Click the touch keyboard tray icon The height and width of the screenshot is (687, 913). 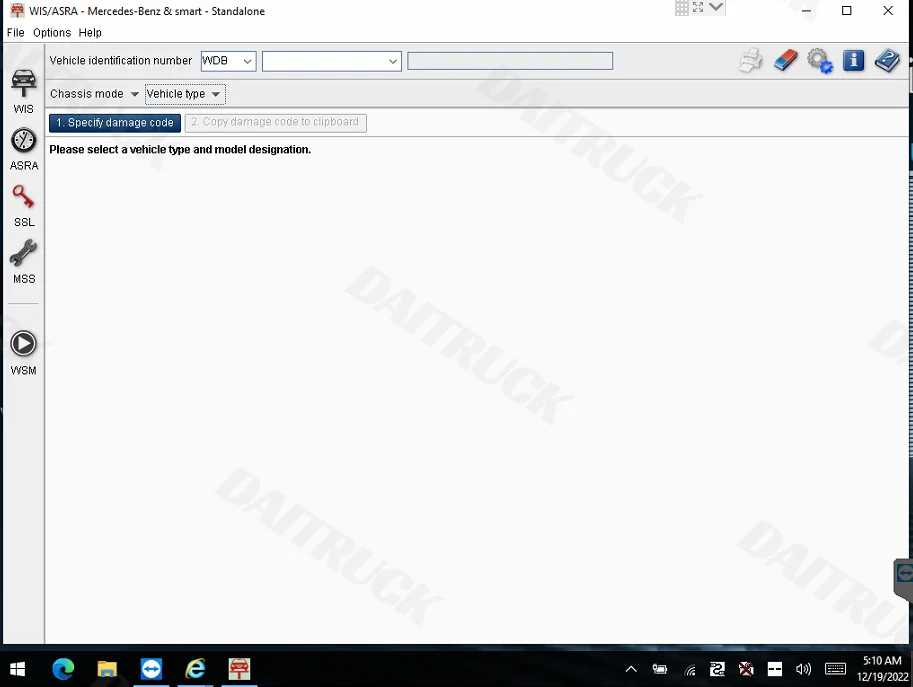coord(836,670)
